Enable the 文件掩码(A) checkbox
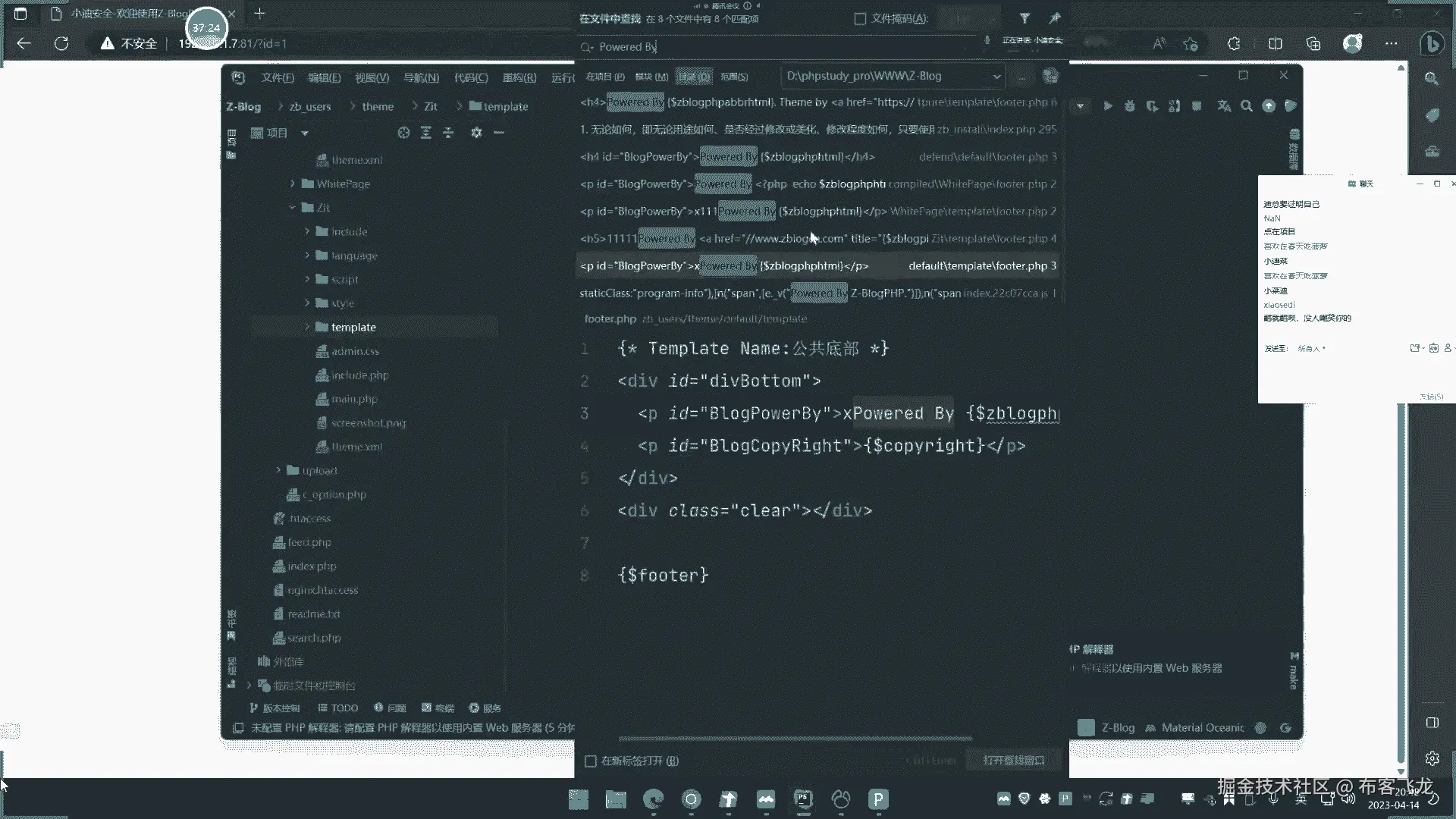The height and width of the screenshot is (819, 1456). 860,18
